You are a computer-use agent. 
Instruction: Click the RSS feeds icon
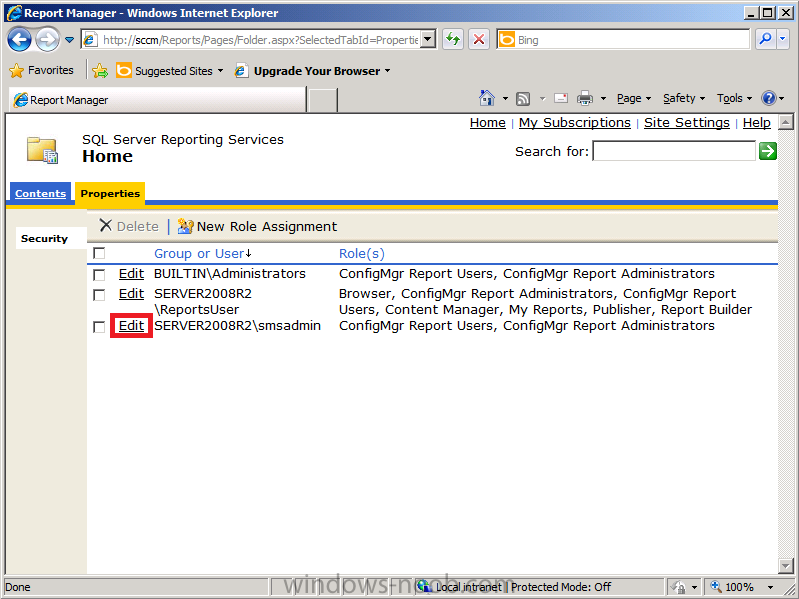point(523,98)
